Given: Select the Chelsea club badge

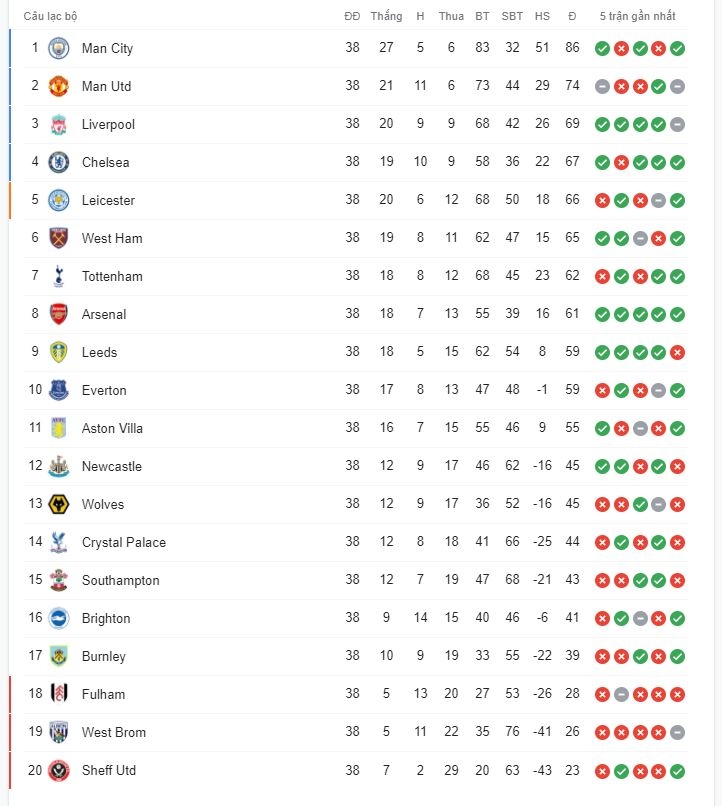Looking at the screenshot, I should pos(59,162).
